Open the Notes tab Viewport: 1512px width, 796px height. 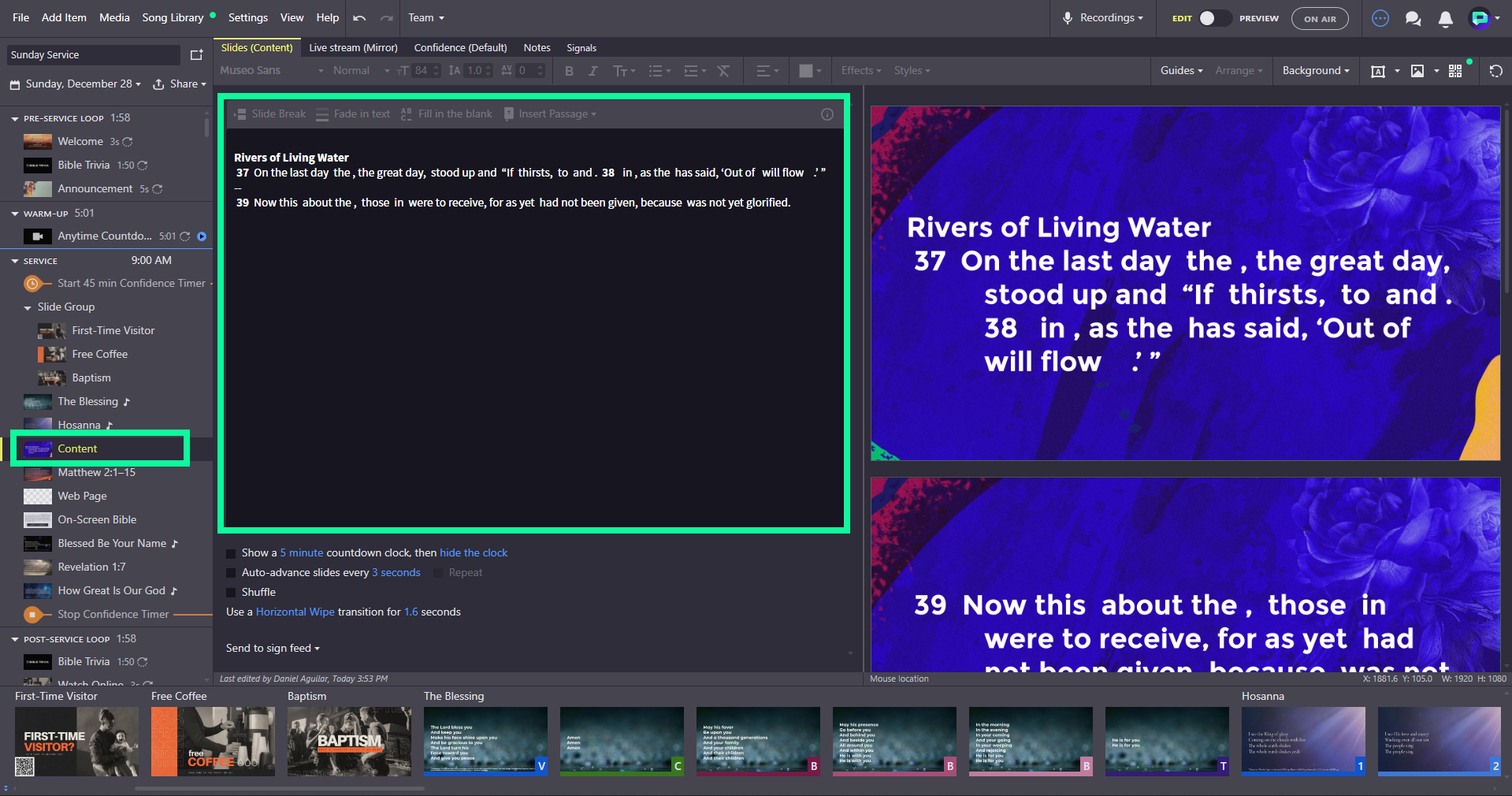tap(537, 48)
